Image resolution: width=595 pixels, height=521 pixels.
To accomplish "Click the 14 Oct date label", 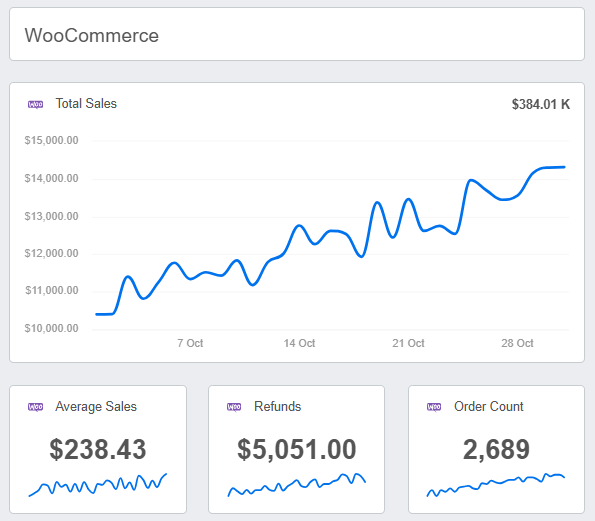I will 299,343.
